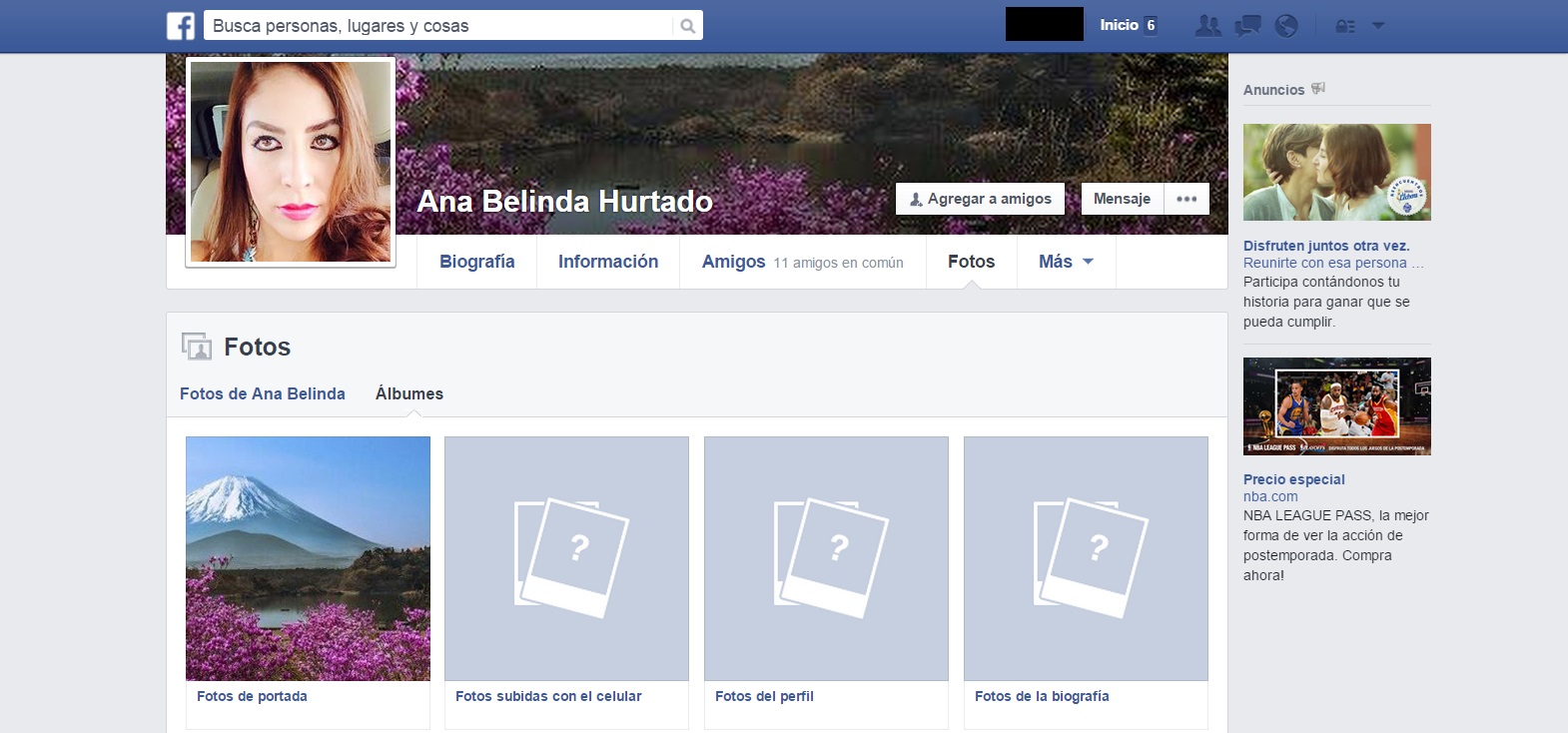Click profile name 'Ana Belinda Hurtado'
1568x733 pixels.
click(x=564, y=201)
